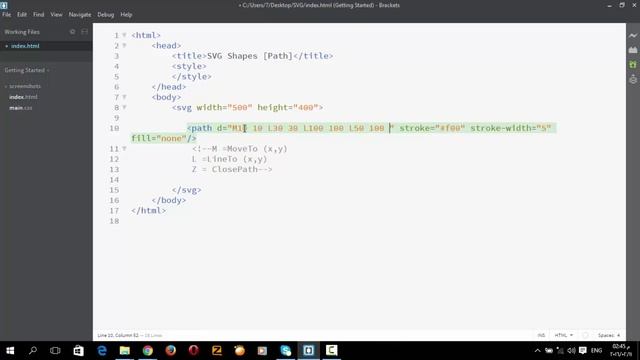Image resolution: width=640 pixels, height=360 pixels.
Task: Open the Live Preview lightning icon
Action: click(633, 36)
